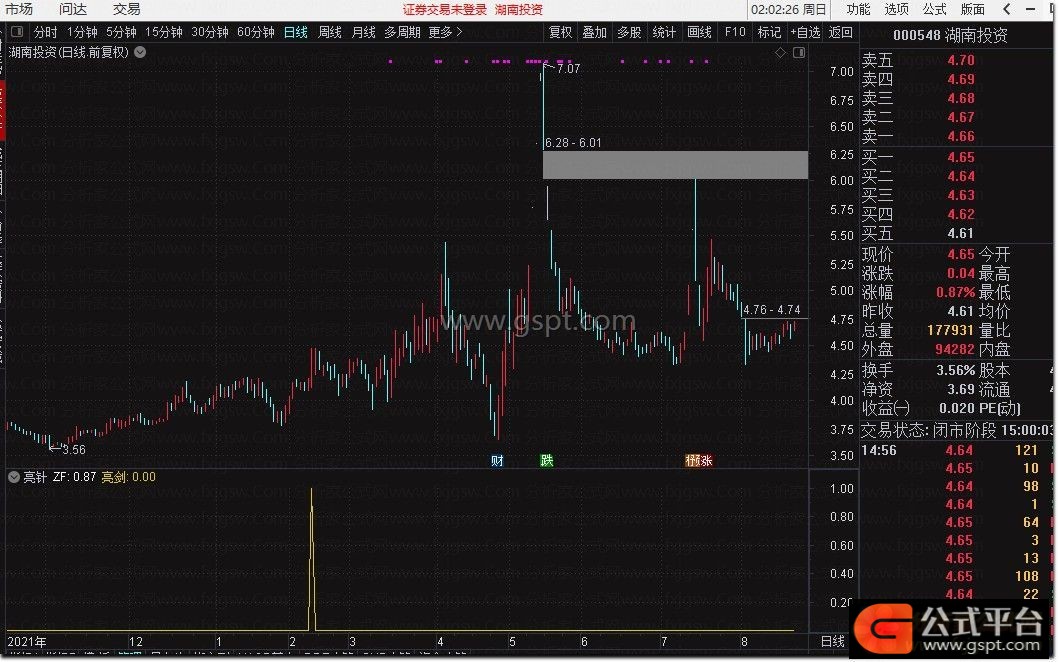Click the 买一 price 4.65
Viewport: 1059px width, 662px height.
pos(960,157)
